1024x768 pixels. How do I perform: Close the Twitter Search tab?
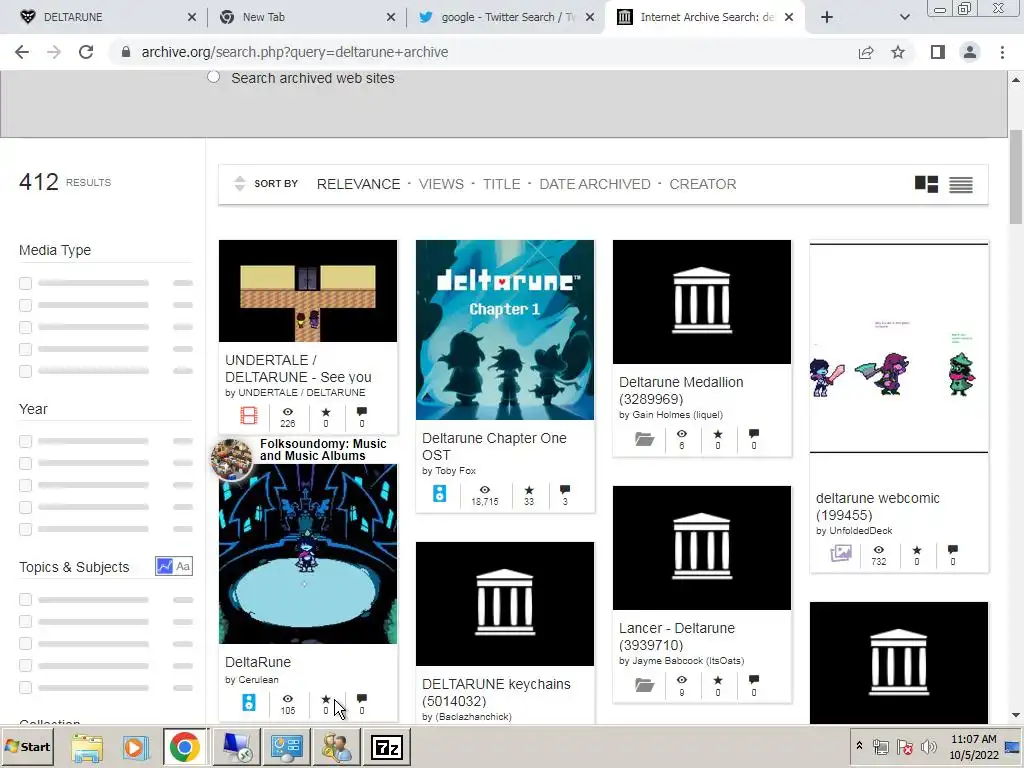click(x=590, y=17)
